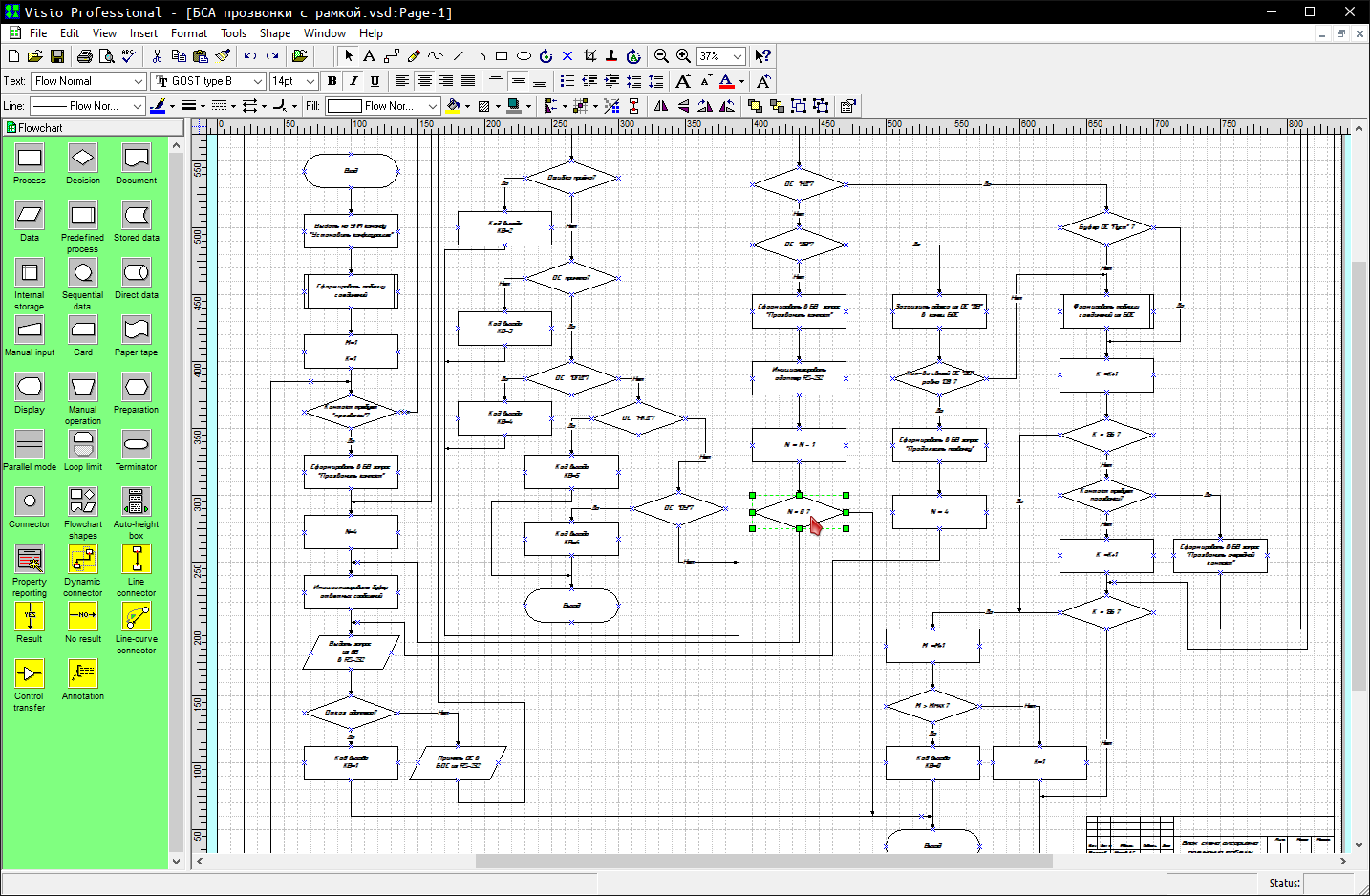Viewport: 1370px width, 896px height.
Task: Select the Connector tool in toolbar
Action: pos(392,56)
